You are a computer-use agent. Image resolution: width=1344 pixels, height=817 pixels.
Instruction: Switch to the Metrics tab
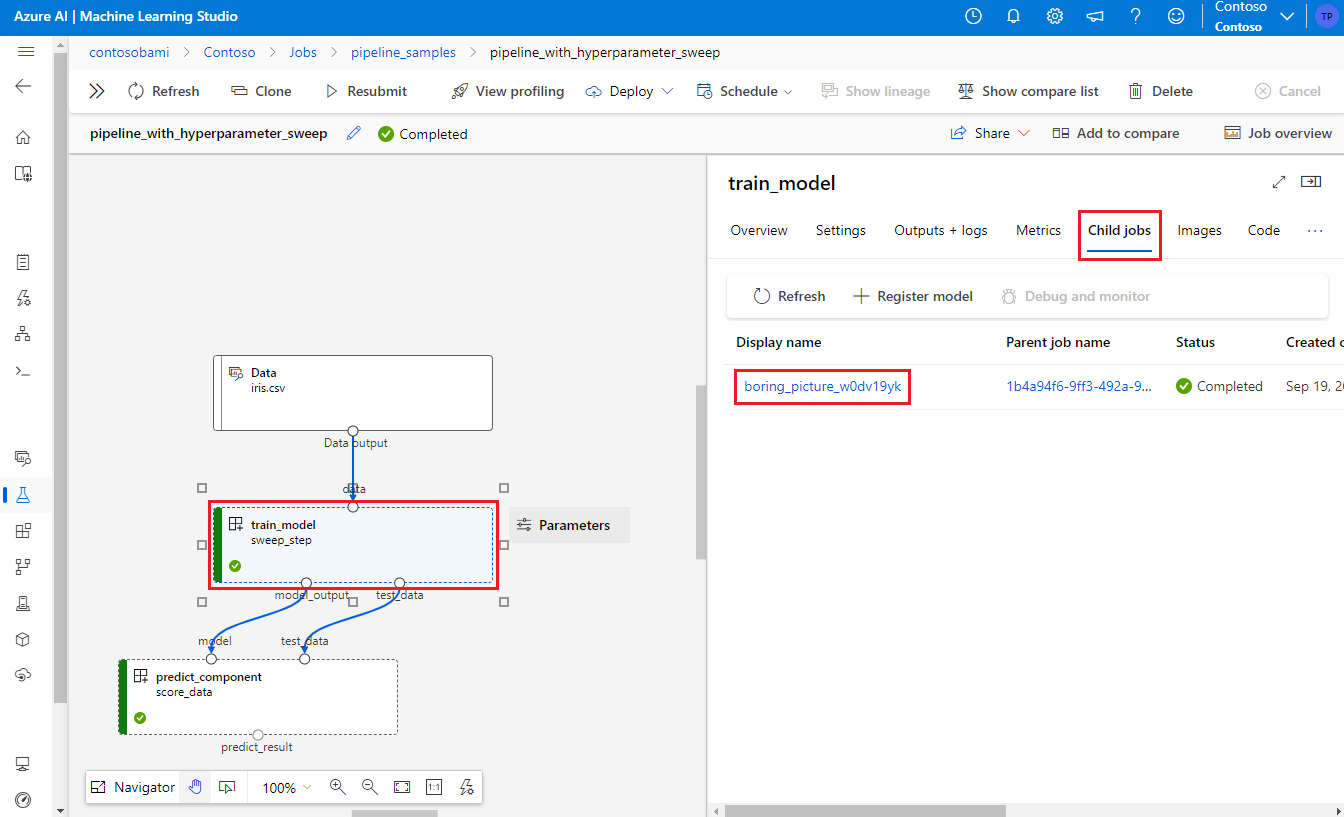pos(1038,230)
